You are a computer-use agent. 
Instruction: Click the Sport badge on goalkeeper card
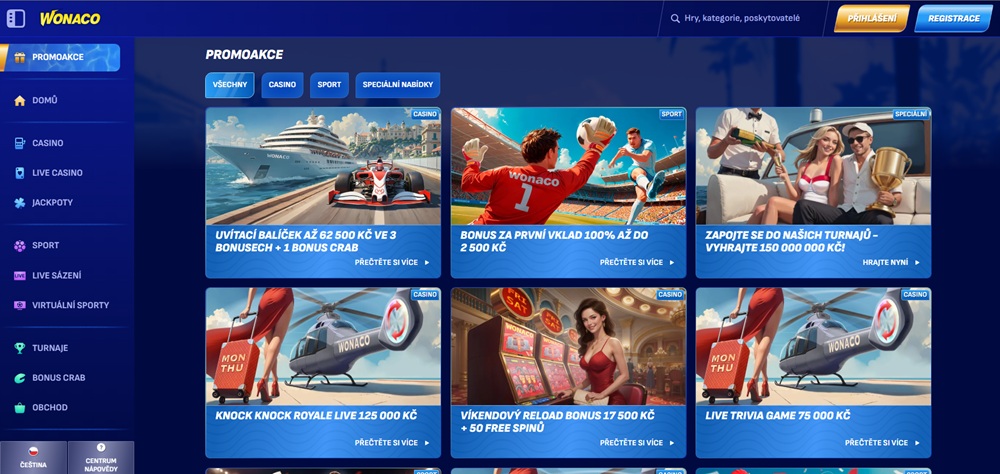(672, 114)
